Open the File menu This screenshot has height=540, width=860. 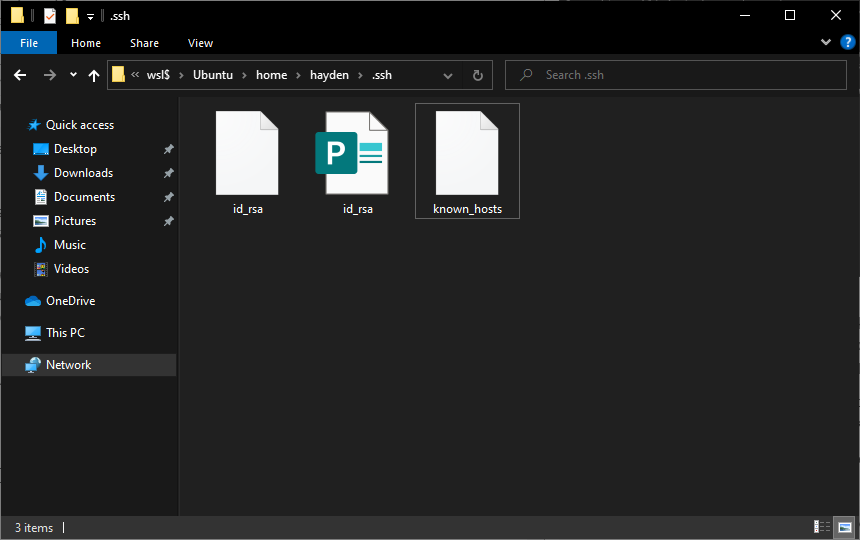tap(29, 43)
